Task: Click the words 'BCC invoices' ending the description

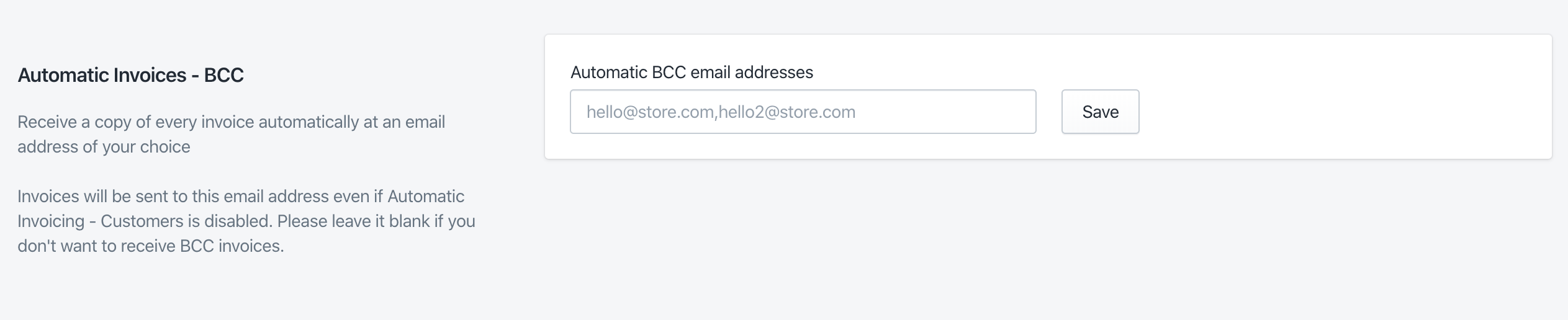Action: pos(232,246)
